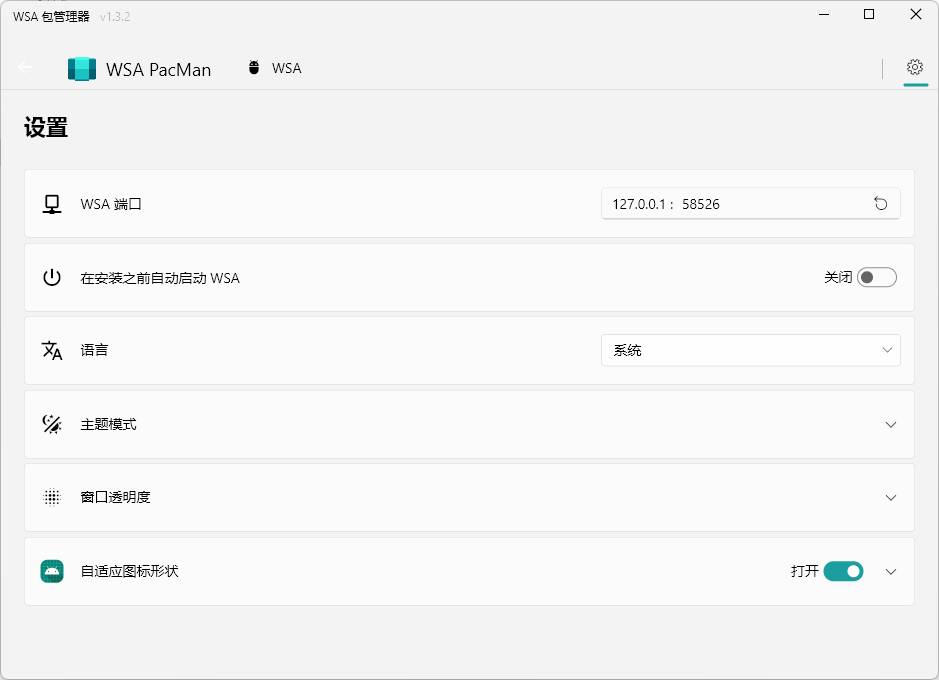Open the settings gear icon

click(x=914, y=67)
